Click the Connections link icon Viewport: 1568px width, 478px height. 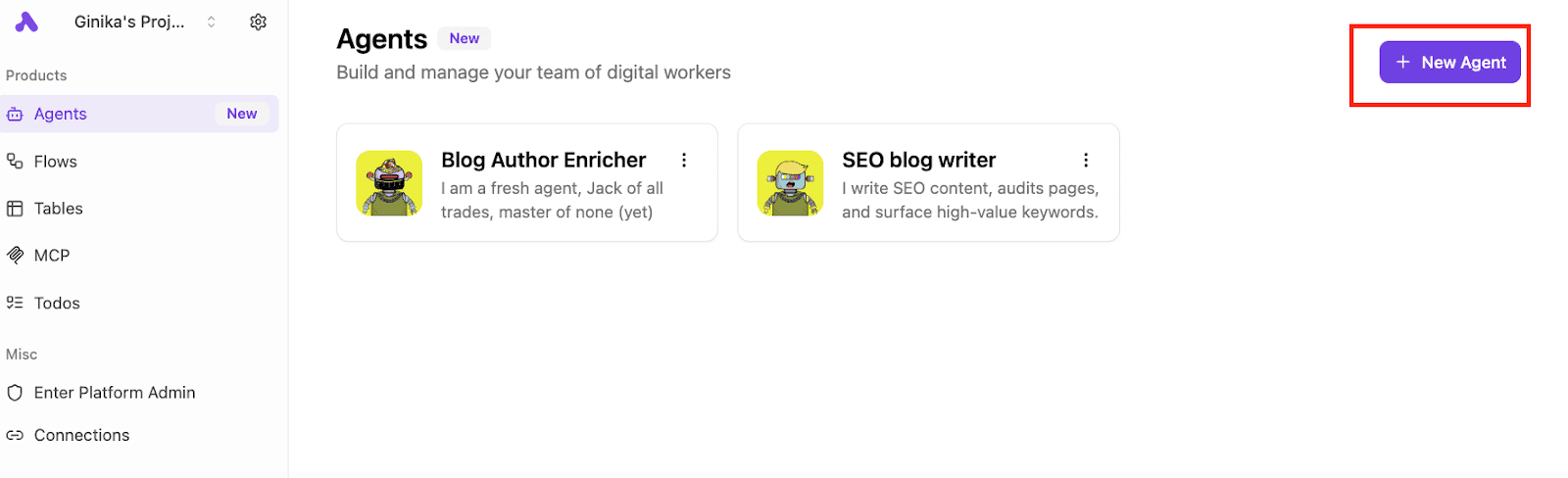pos(15,435)
